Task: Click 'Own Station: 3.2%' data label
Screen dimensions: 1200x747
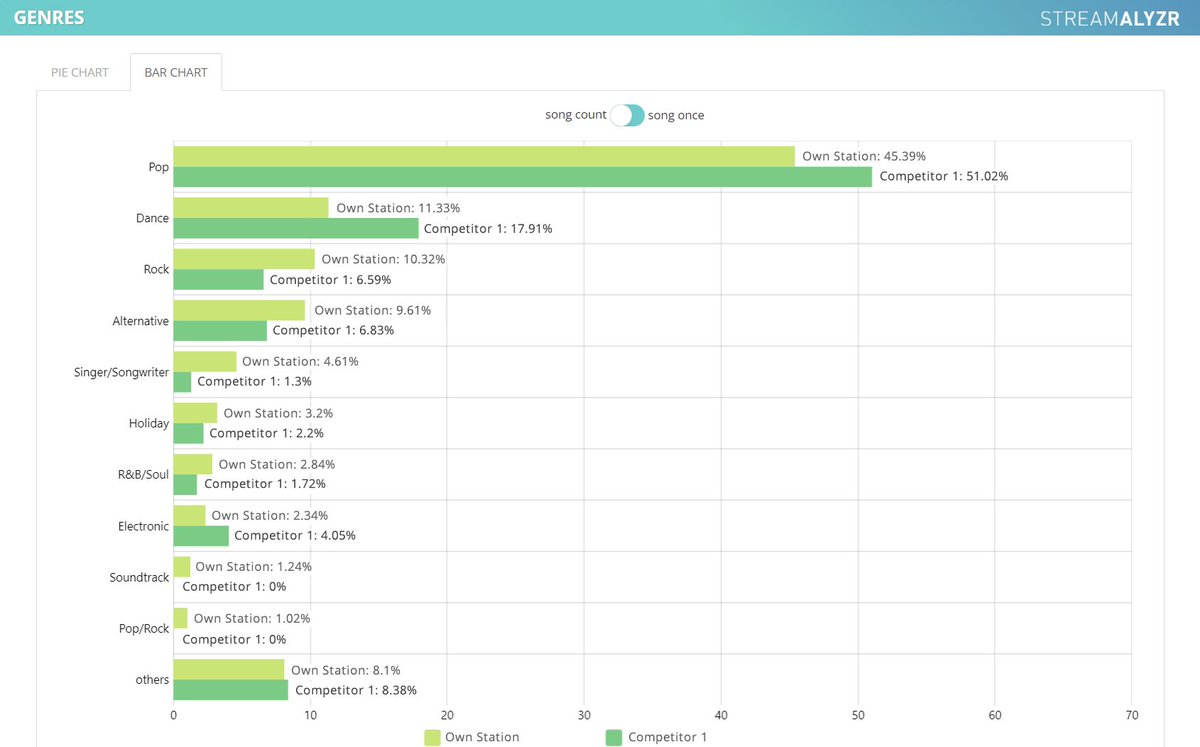Action: [279, 413]
